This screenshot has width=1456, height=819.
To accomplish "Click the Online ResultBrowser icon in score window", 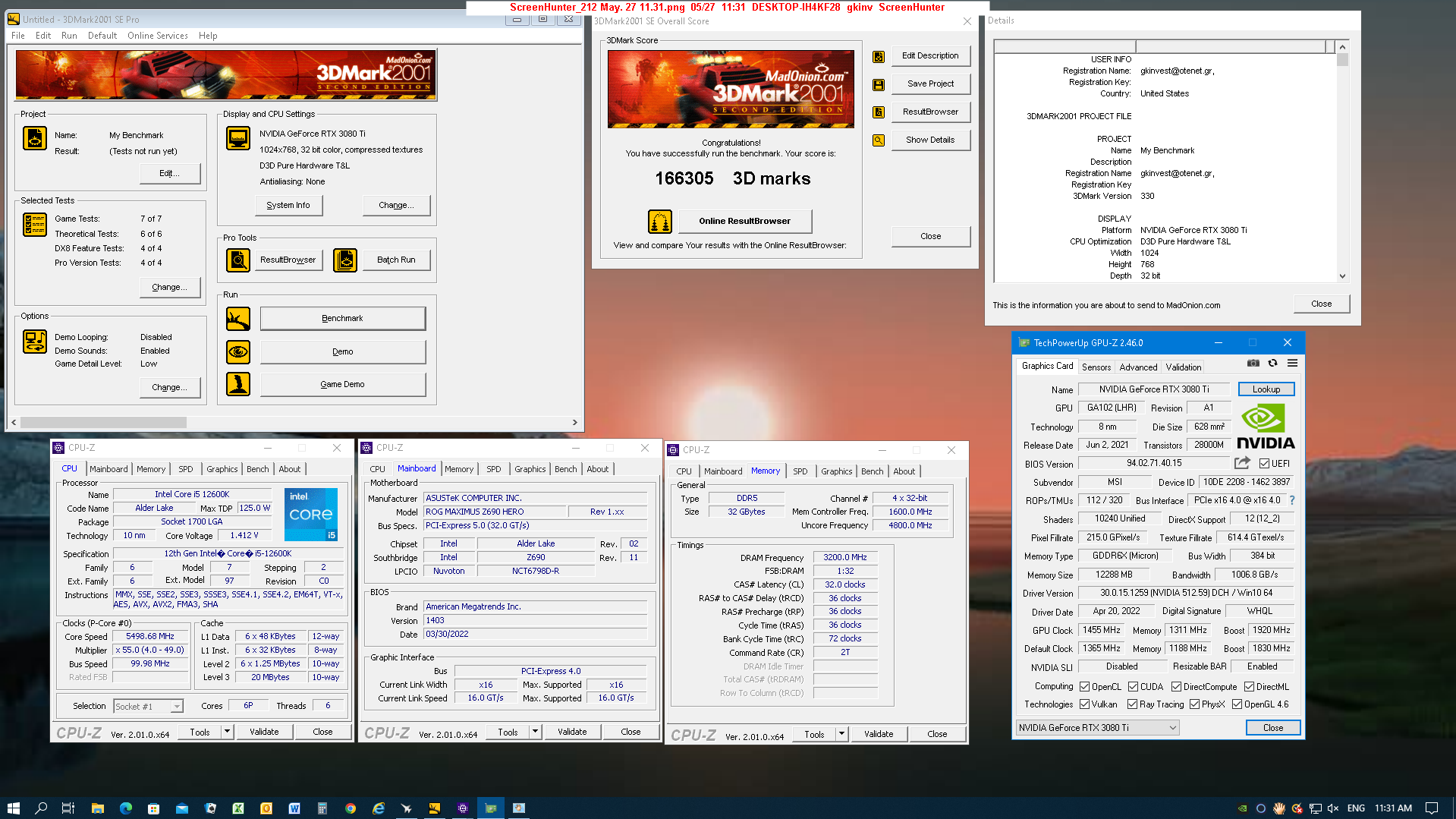I will (x=660, y=222).
